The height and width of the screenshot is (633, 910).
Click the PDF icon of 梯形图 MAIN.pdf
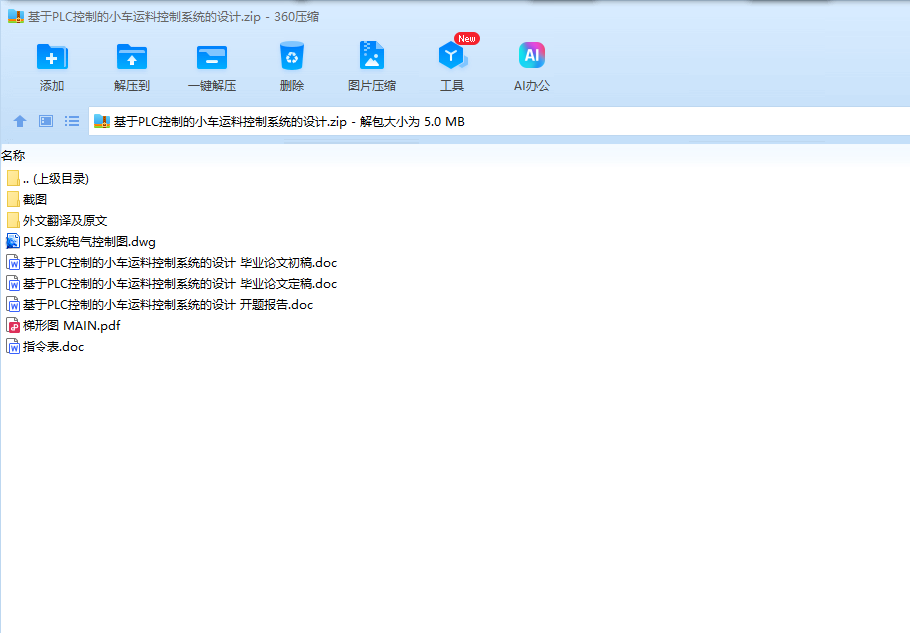pyautogui.click(x=13, y=325)
